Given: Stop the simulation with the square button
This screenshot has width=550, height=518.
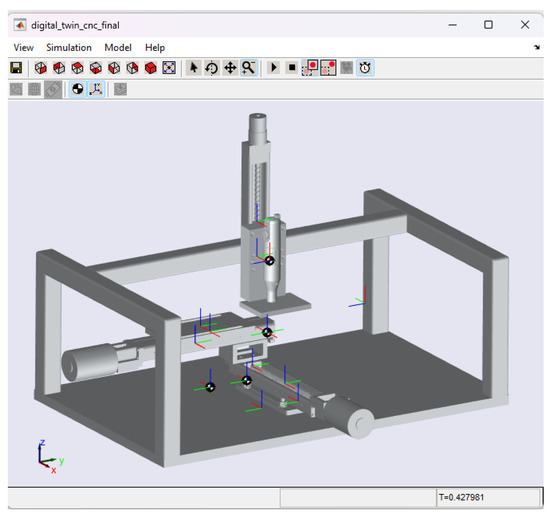Looking at the screenshot, I should click(x=292, y=68).
